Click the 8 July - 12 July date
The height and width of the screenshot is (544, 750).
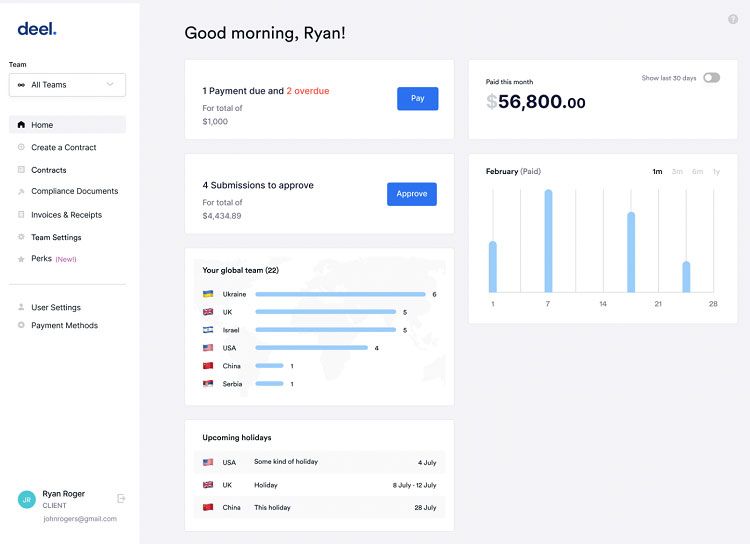pyautogui.click(x=414, y=485)
